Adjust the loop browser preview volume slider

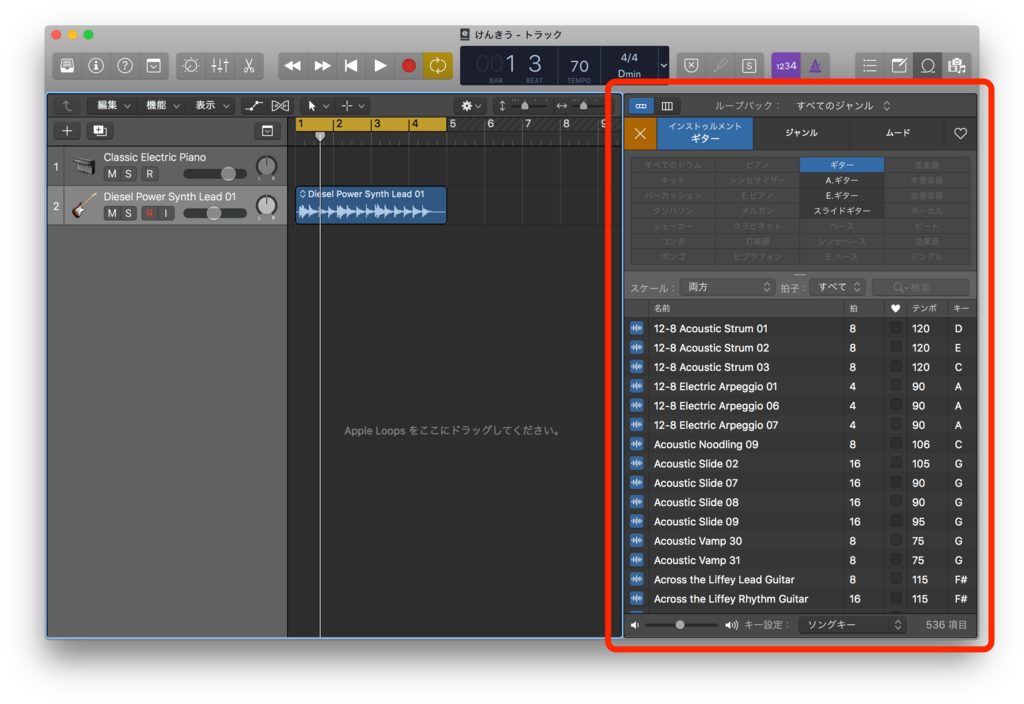click(681, 625)
